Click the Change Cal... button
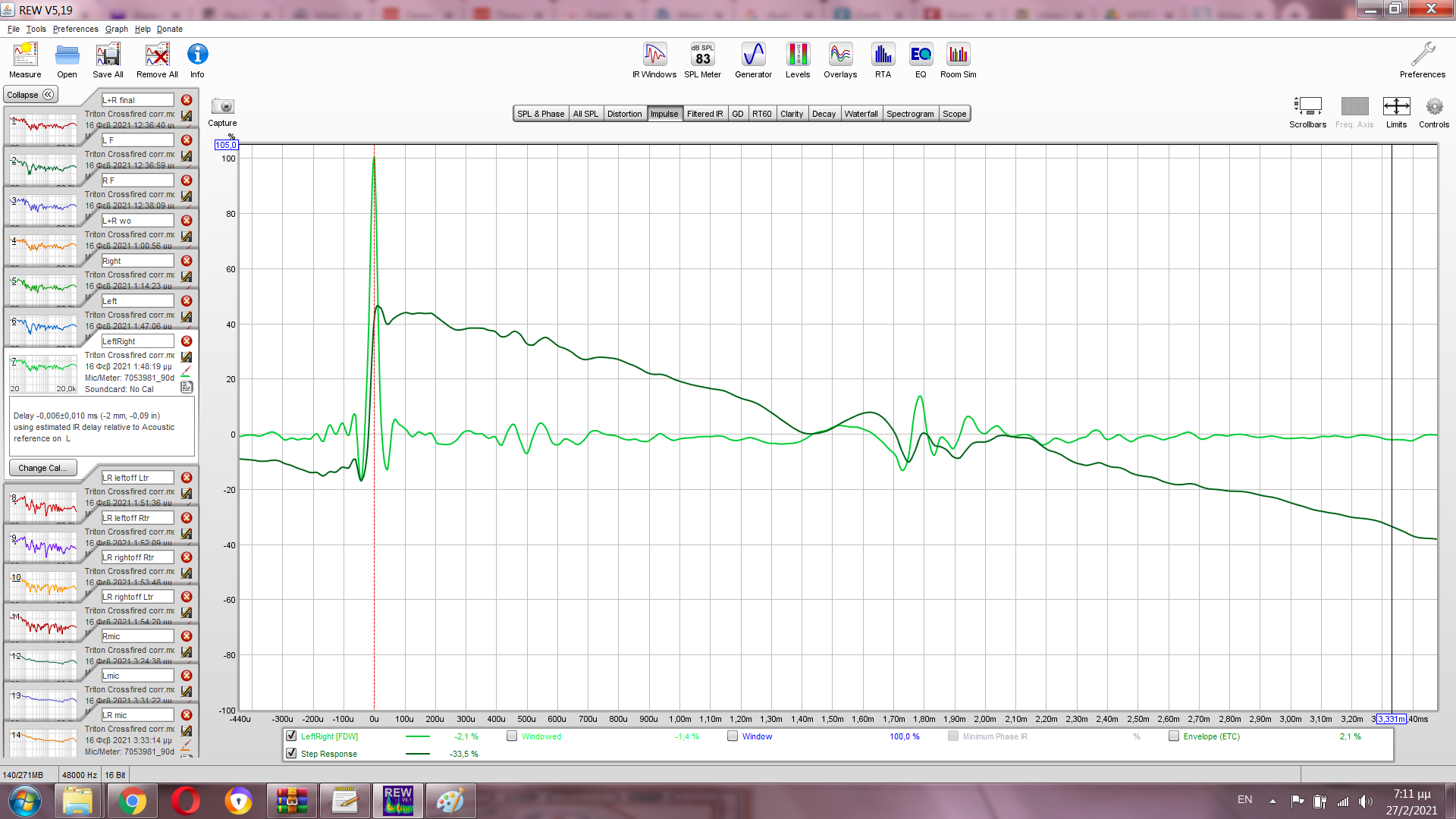This screenshot has width=1456, height=819. click(42, 468)
